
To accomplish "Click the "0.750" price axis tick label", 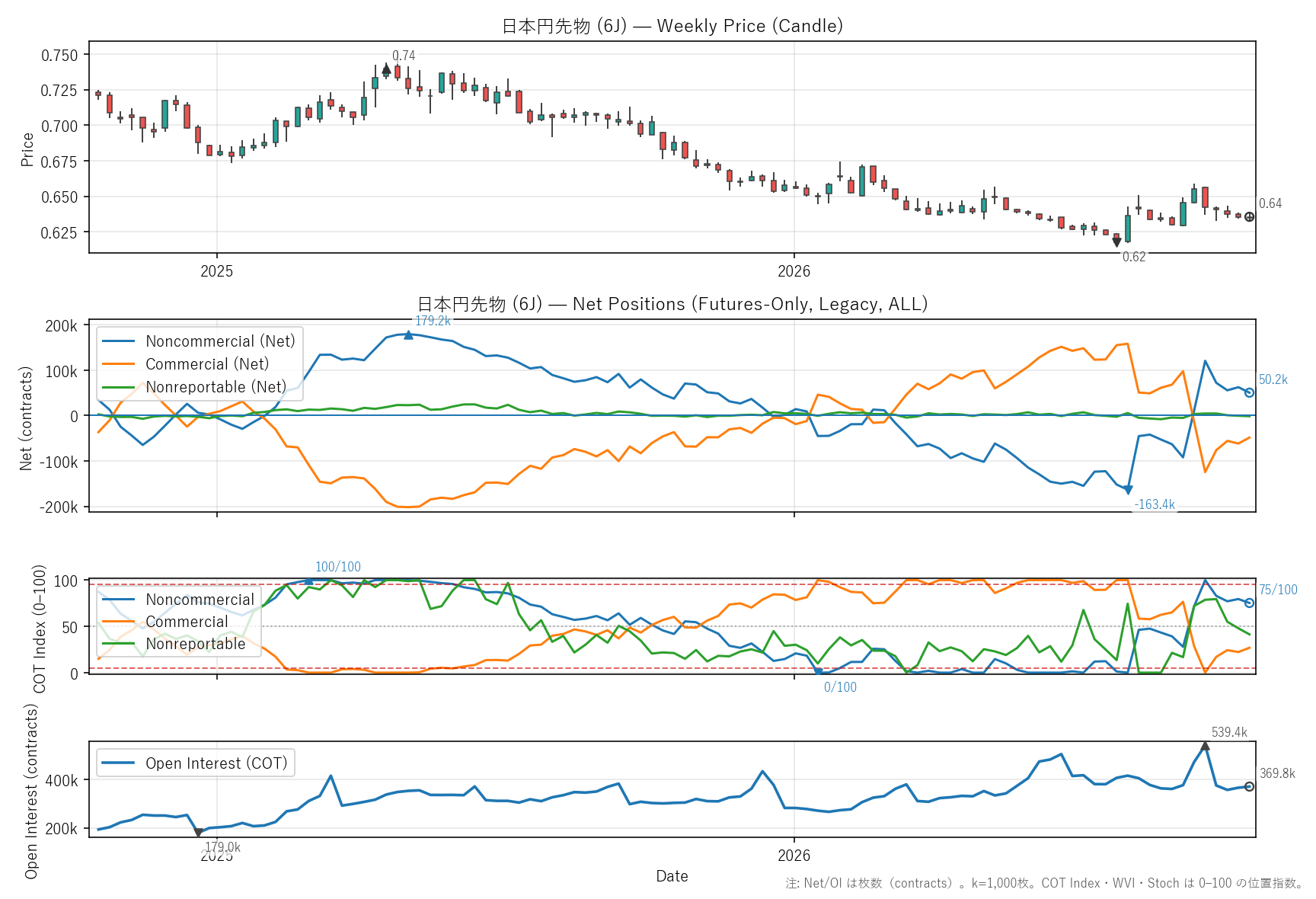I will pyautogui.click(x=59, y=55).
